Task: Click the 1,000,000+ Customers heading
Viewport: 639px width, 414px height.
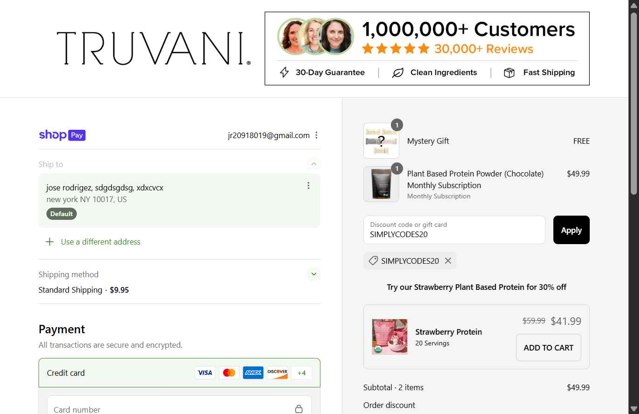Action: point(468,29)
